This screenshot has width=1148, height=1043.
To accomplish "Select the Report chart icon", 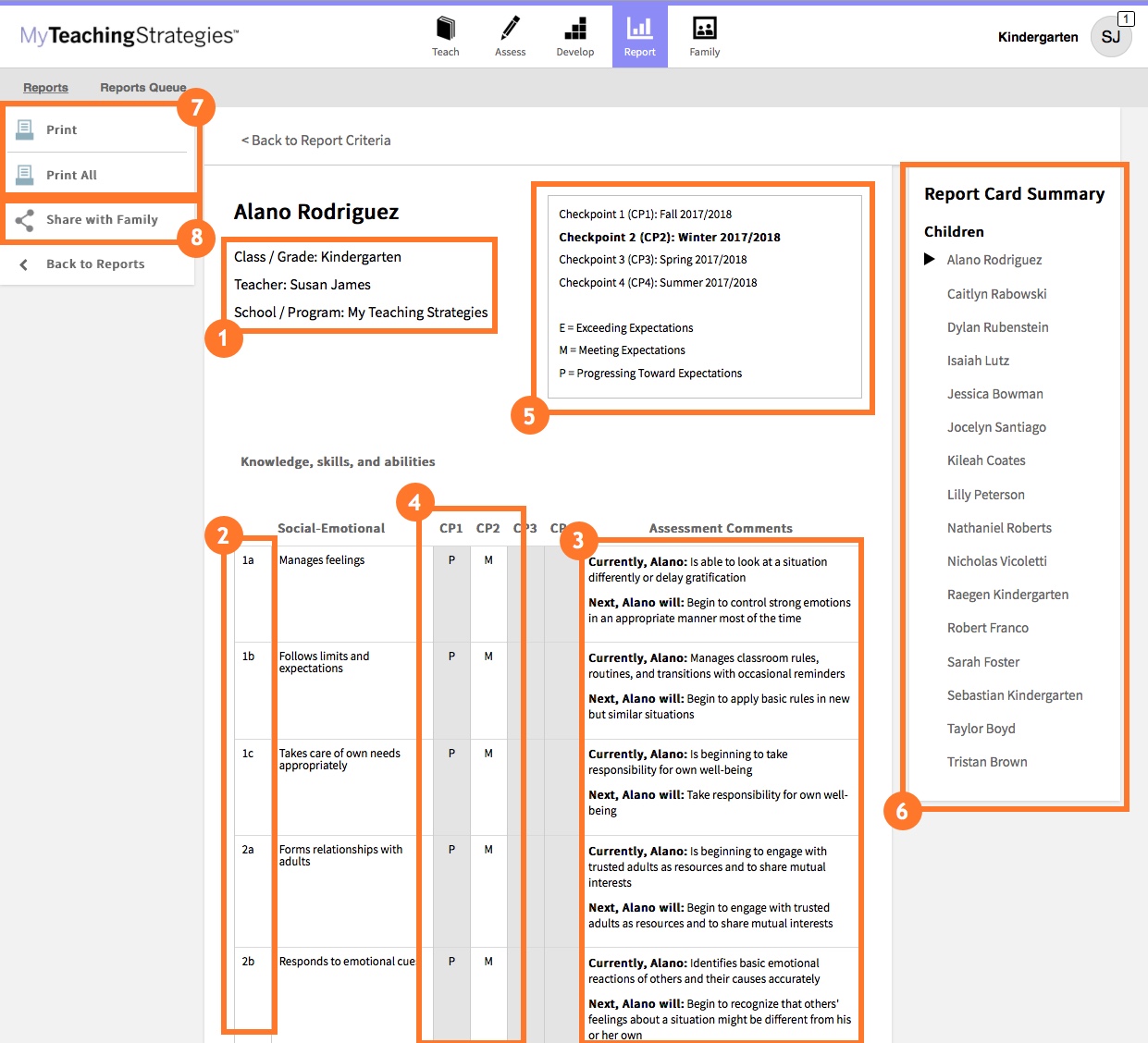I will click(639, 29).
